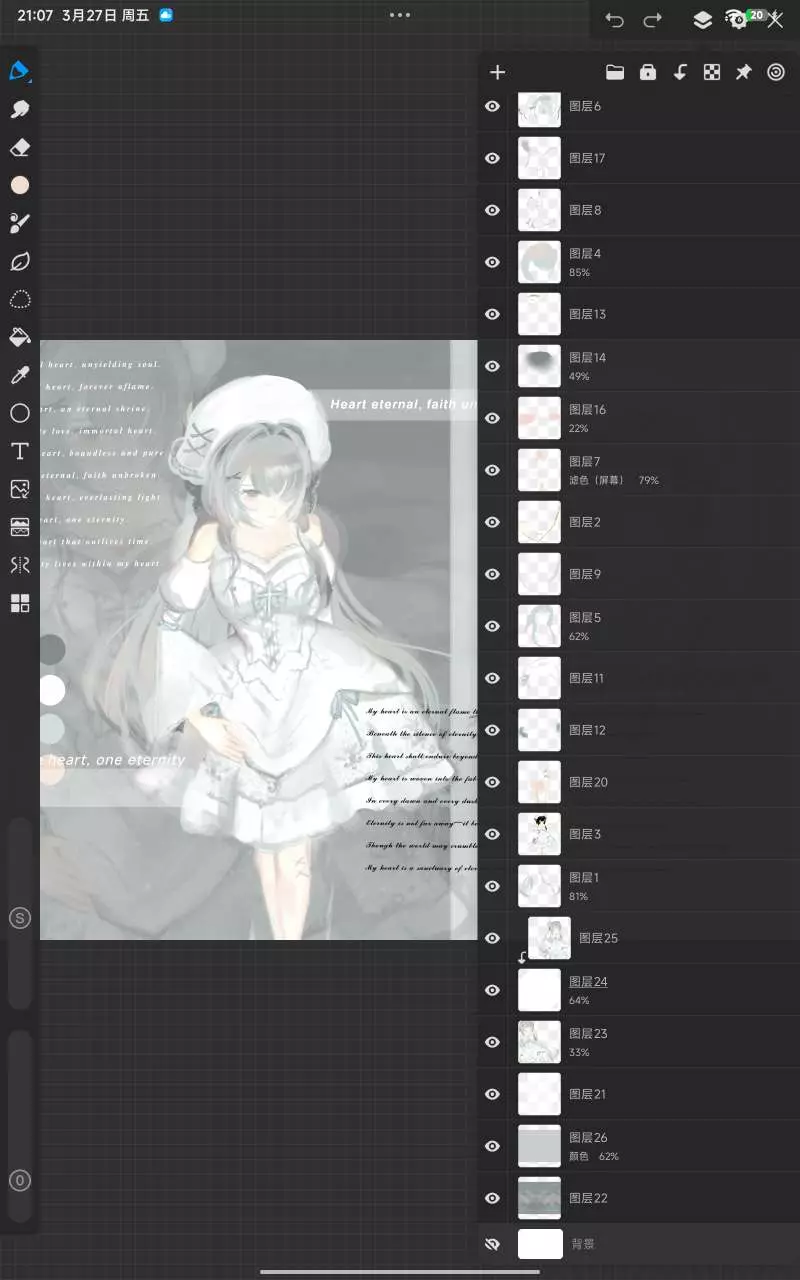Screen dimensions: 800x1280
Task: Select layer 图层11
Action: 639,678
